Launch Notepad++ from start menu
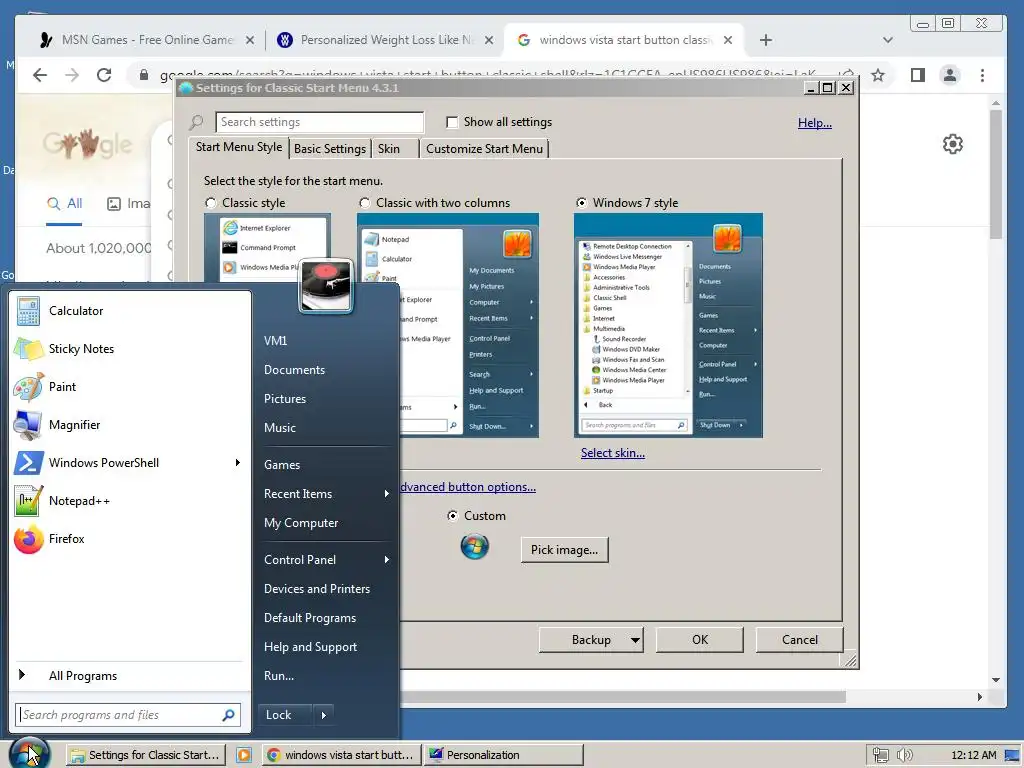 point(129,501)
